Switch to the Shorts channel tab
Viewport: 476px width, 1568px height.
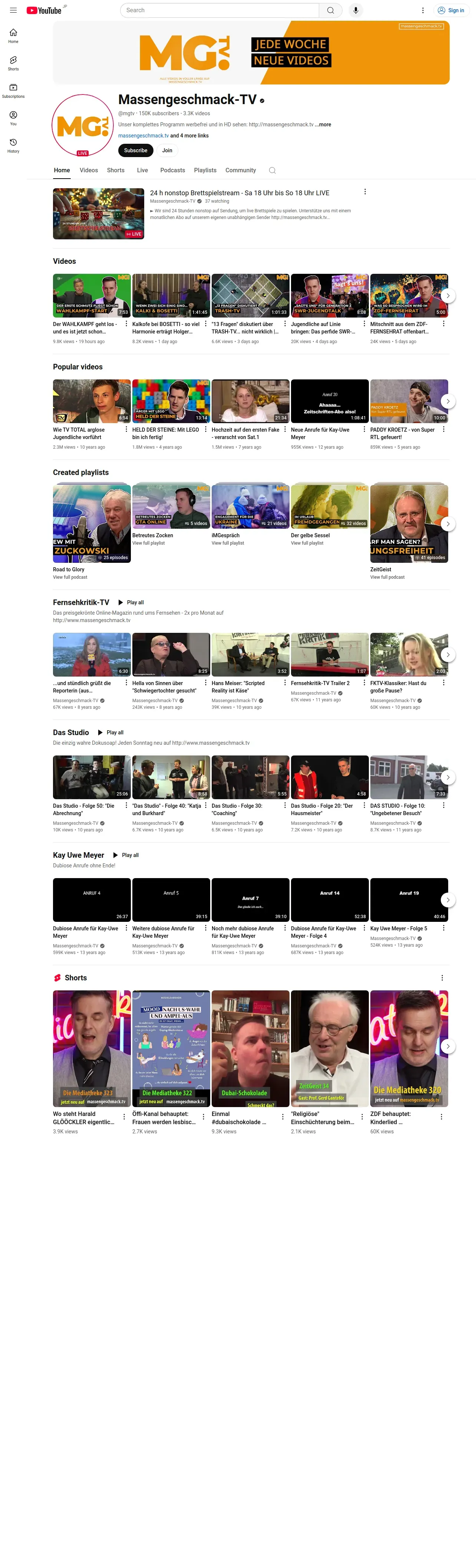click(x=116, y=170)
